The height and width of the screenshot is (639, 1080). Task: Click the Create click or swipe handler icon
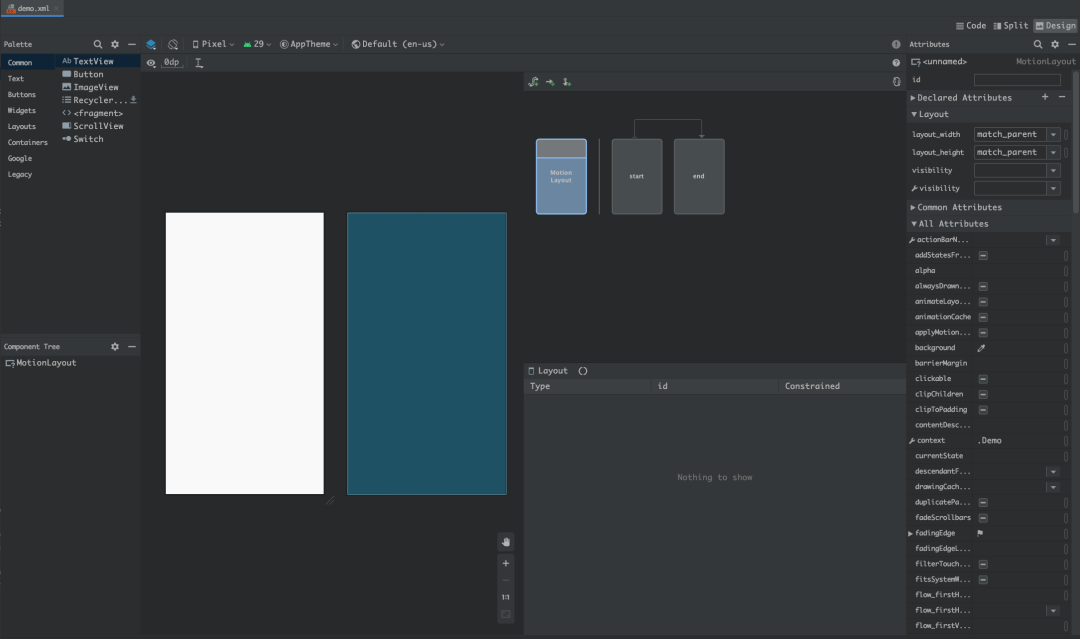567,82
